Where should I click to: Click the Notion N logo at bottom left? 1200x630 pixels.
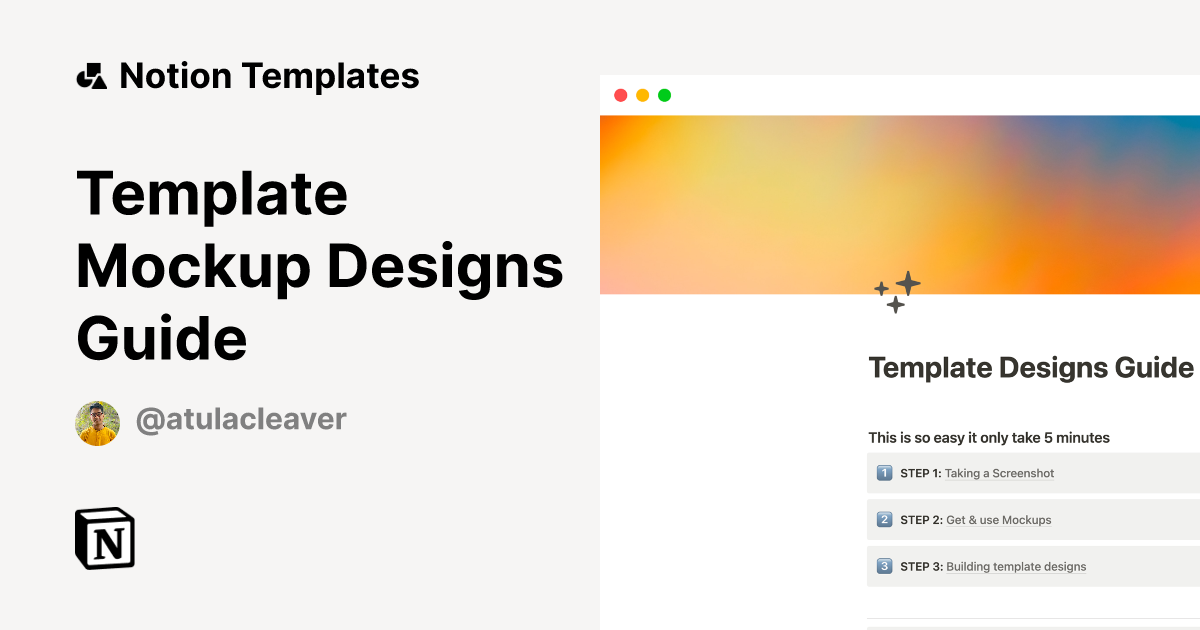point(106,540)
